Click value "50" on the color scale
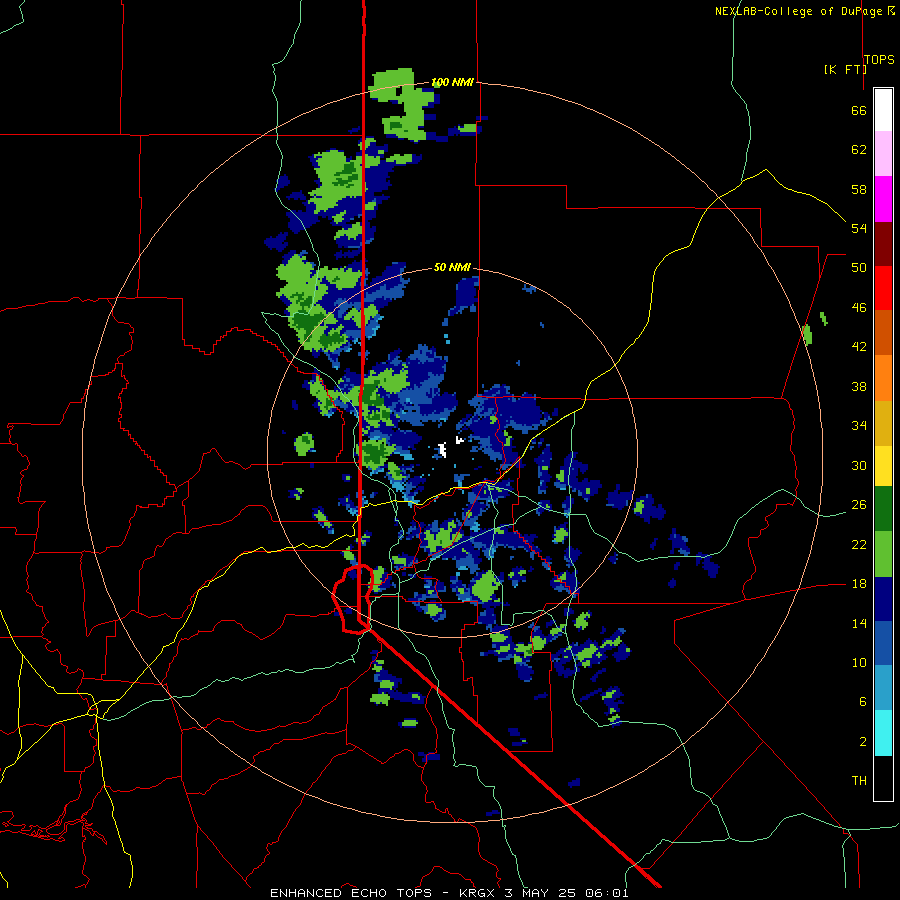 pos(859,268)
